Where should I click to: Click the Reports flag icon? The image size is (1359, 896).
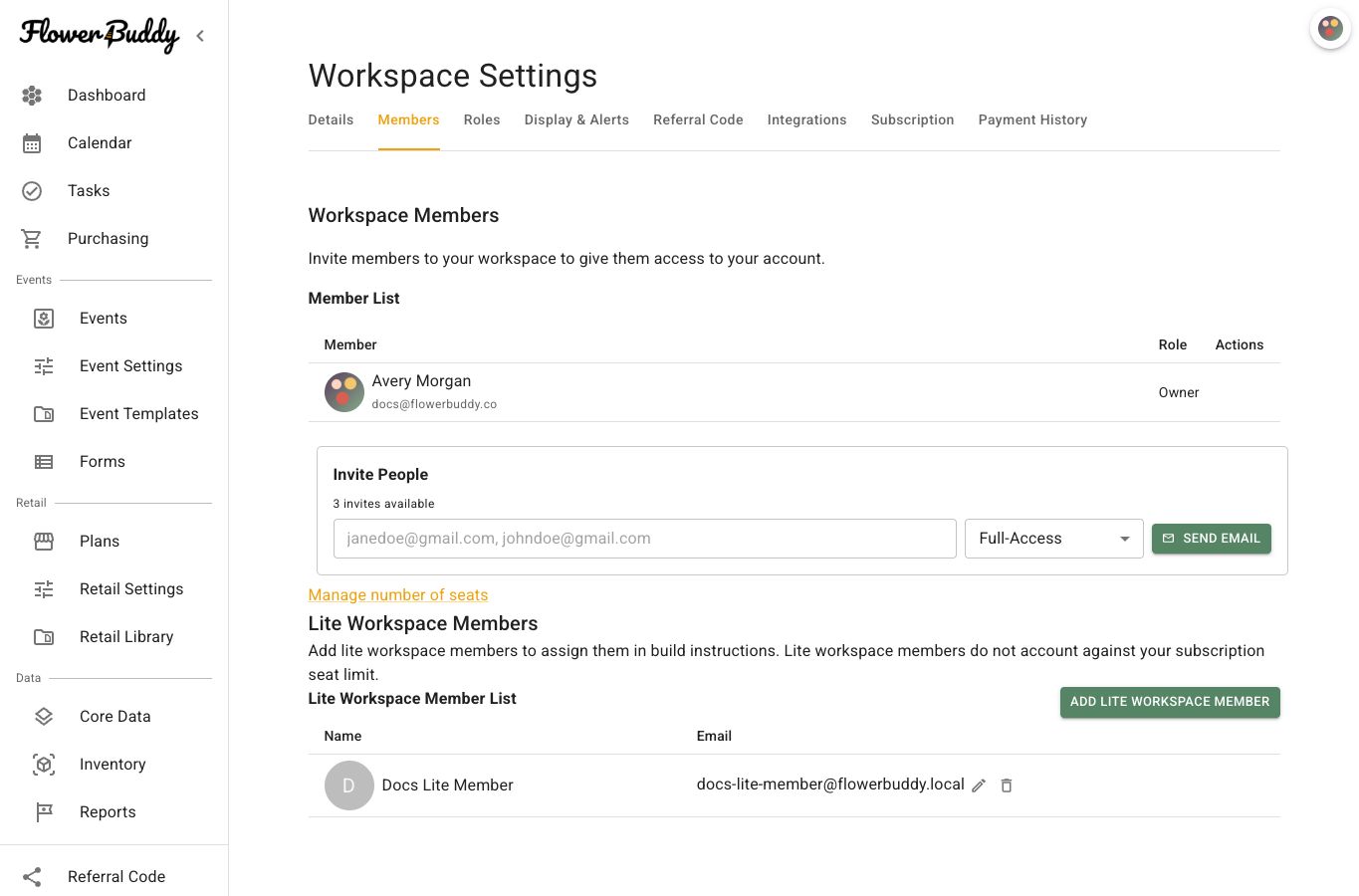point(44,812)
